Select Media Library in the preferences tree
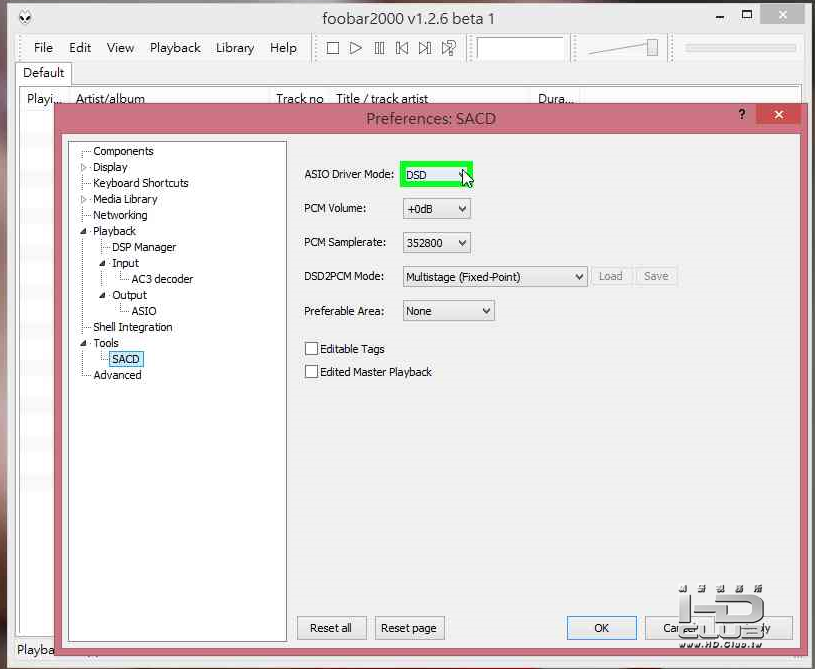 [x=125, y=199]
